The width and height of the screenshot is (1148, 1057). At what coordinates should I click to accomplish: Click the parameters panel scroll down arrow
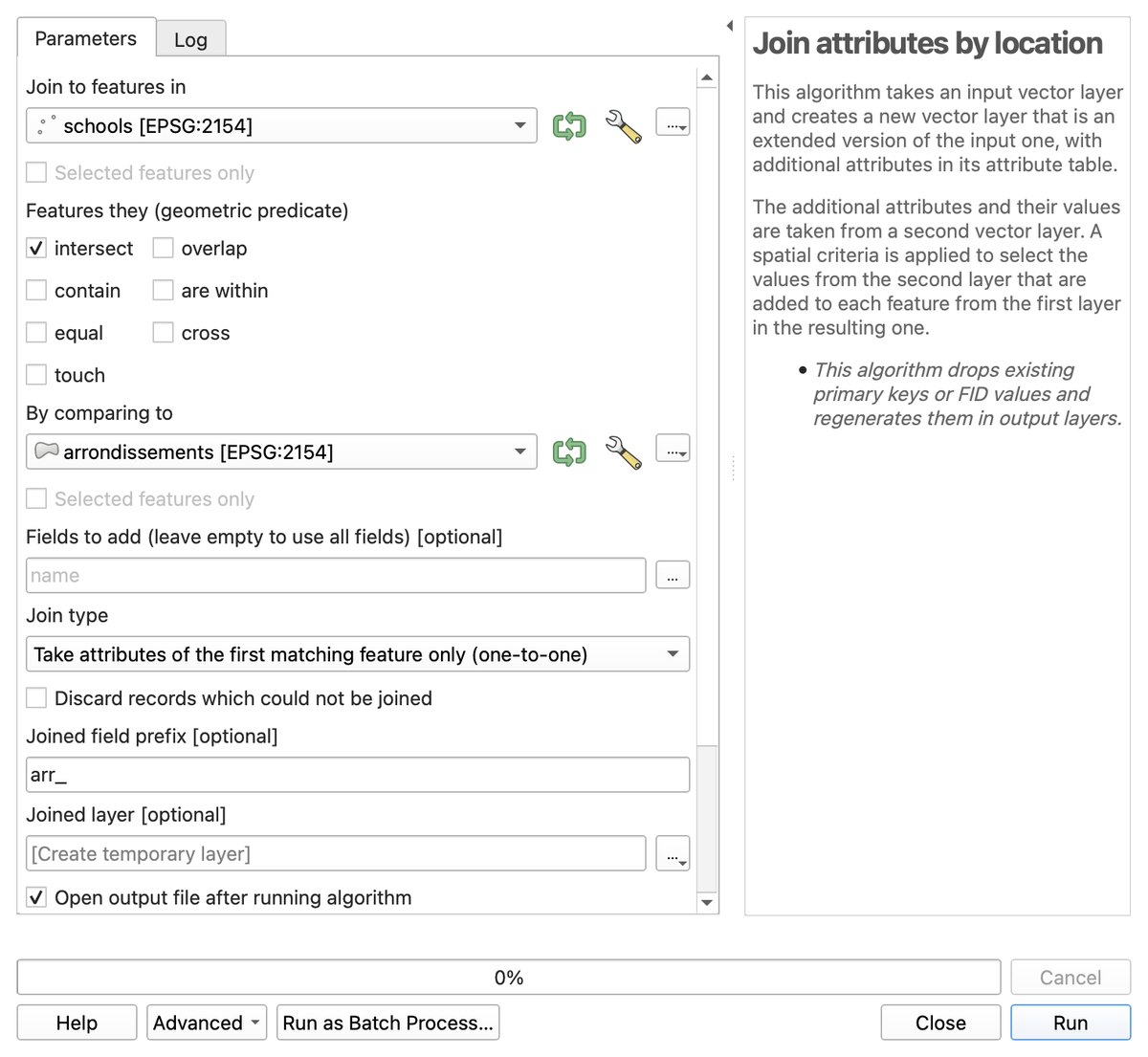707,902
